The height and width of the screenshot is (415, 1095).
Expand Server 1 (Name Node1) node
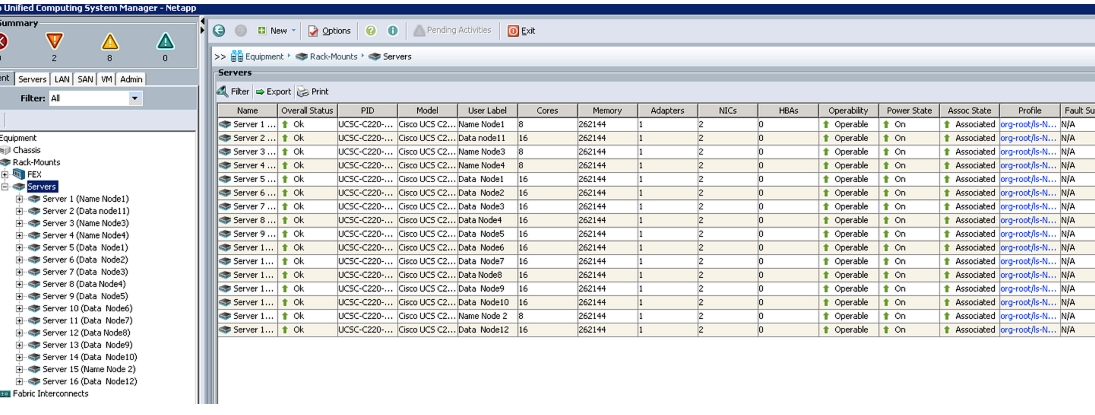20,199
